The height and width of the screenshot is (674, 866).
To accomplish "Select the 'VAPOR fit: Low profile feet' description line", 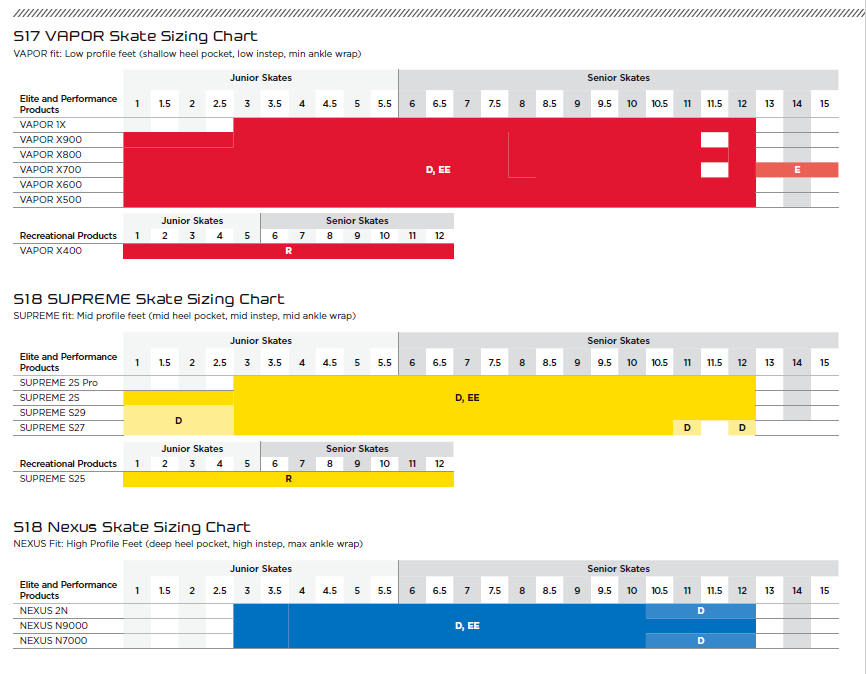I will 187,54.
